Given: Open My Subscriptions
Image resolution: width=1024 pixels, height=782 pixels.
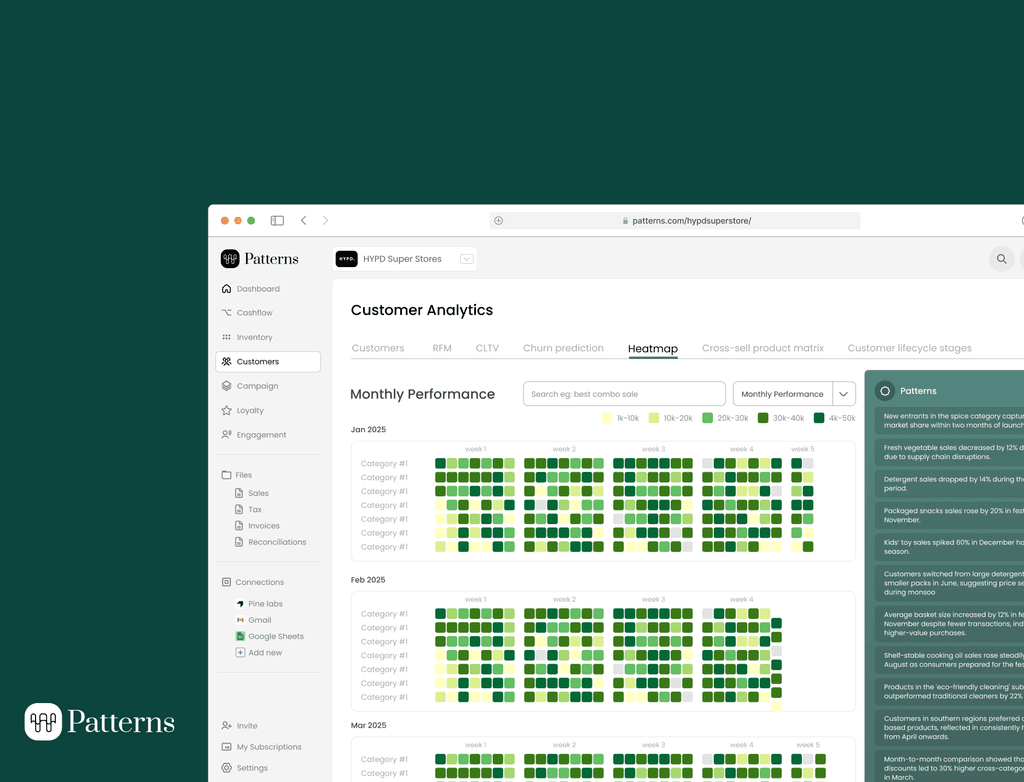Looking at the screenshot, I should click(x=261, y=747).
